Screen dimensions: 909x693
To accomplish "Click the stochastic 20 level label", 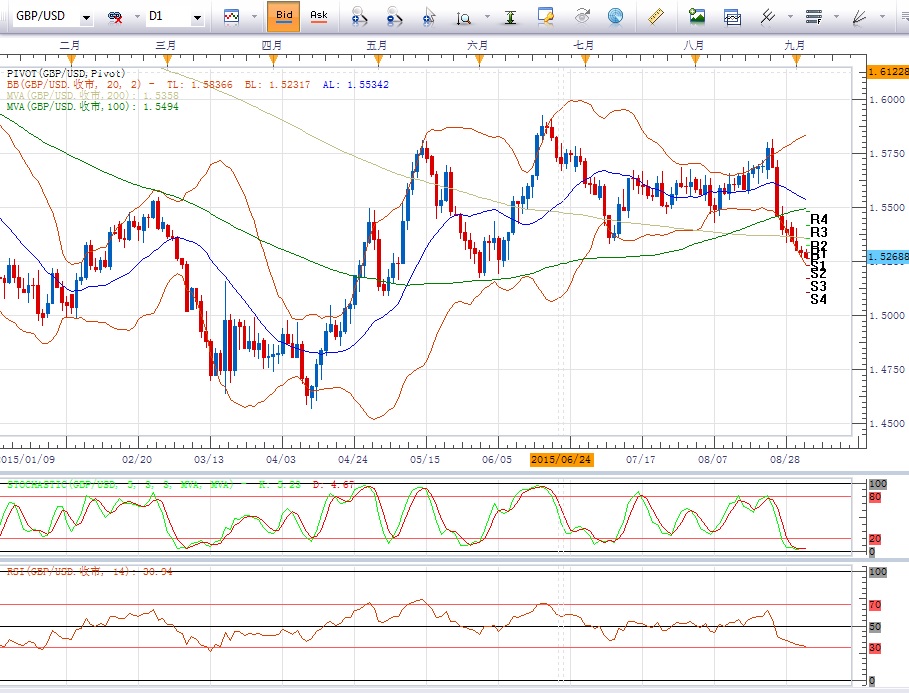I will click(x=875, y=539).
